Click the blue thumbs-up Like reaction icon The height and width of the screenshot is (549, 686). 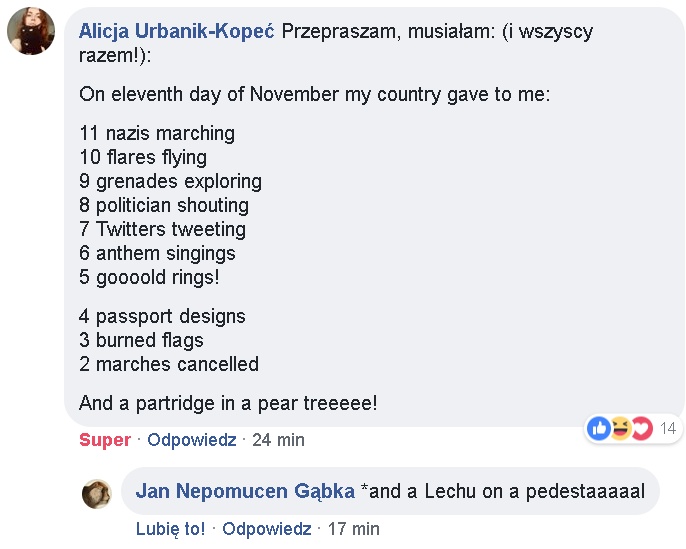pos(600,428)
